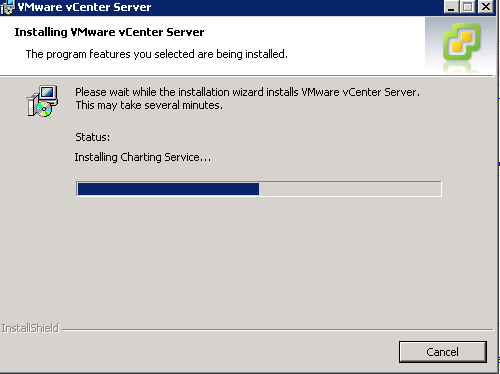Image resolution: width=500 pixels, height=374 pixels.
Task: Click the separator line beside InstallShield
Action: click(277, 330)
